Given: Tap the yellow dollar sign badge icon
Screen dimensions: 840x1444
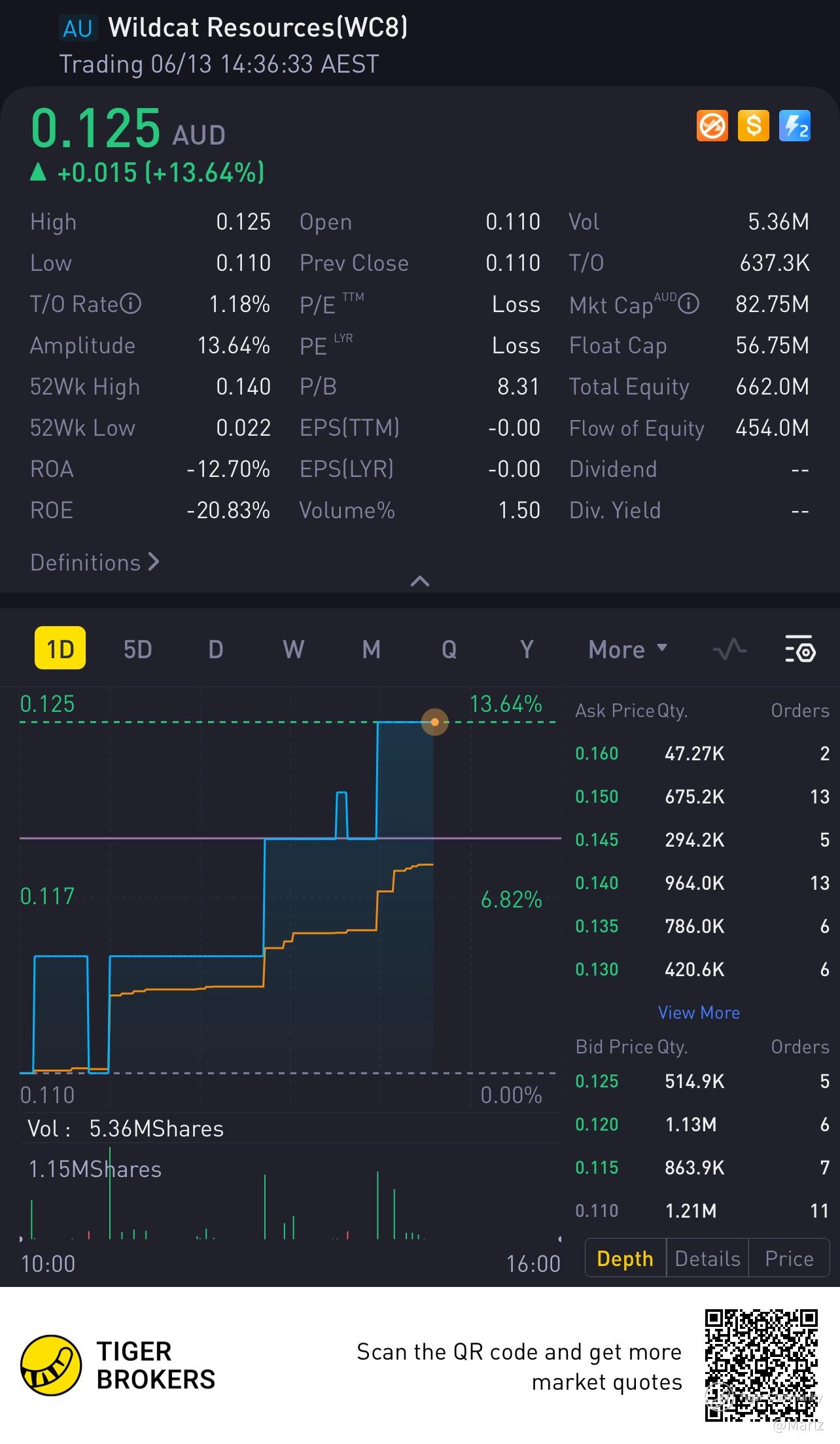Looking at the screenshot, I should pyautogui.click(x=754, y=126).
